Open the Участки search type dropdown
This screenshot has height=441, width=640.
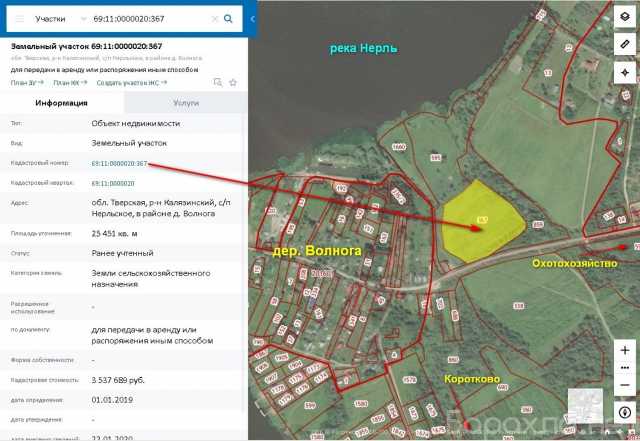pos(60,19)
